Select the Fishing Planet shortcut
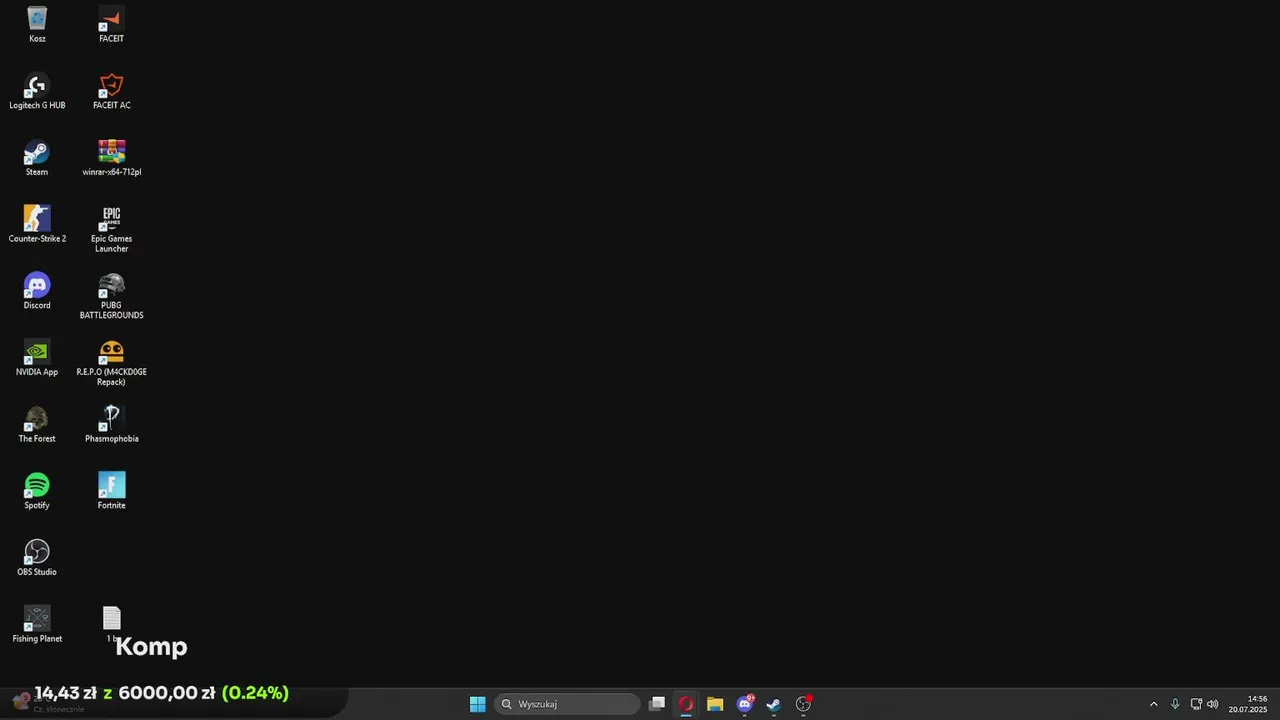The width and height of the screenshot is (1280, 720). 37,624
